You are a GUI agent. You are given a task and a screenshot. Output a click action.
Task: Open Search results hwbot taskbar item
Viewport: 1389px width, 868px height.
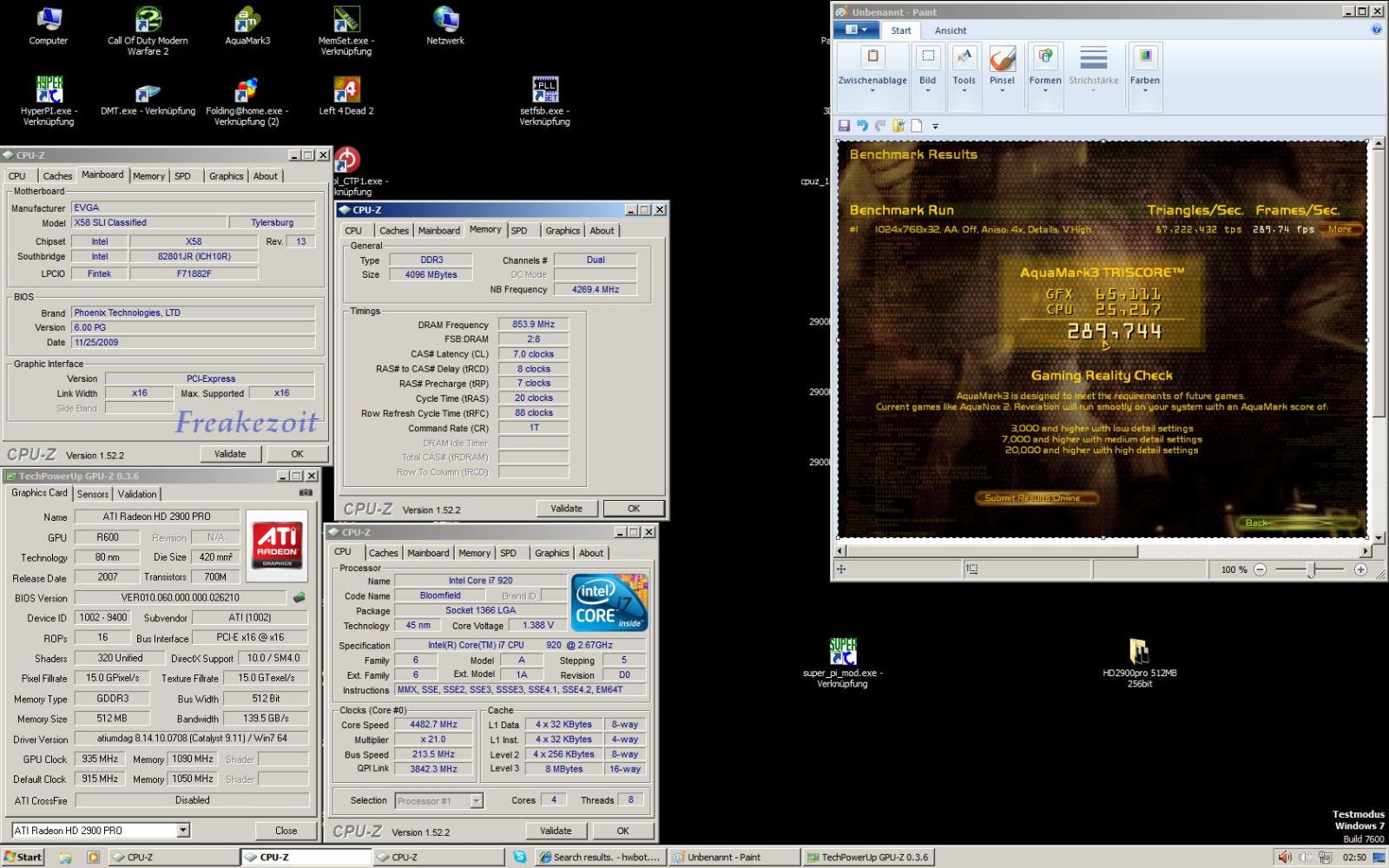coord(599,857)
